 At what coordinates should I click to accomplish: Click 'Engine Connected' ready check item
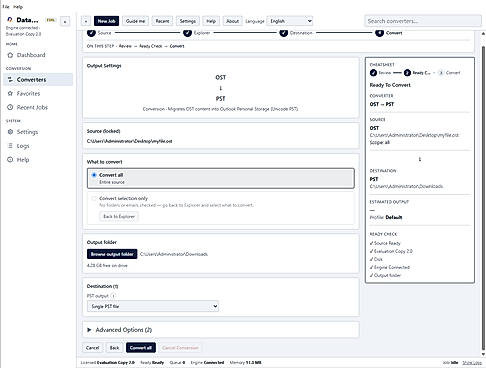pos(390,267)
